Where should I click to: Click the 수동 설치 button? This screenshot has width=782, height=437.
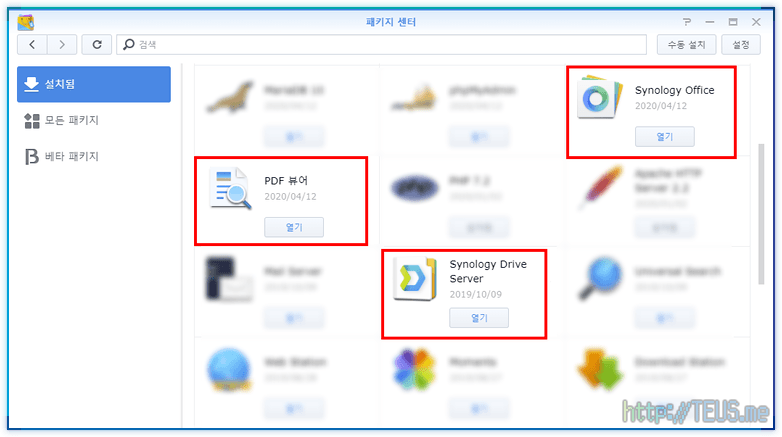tap(686, 44)
